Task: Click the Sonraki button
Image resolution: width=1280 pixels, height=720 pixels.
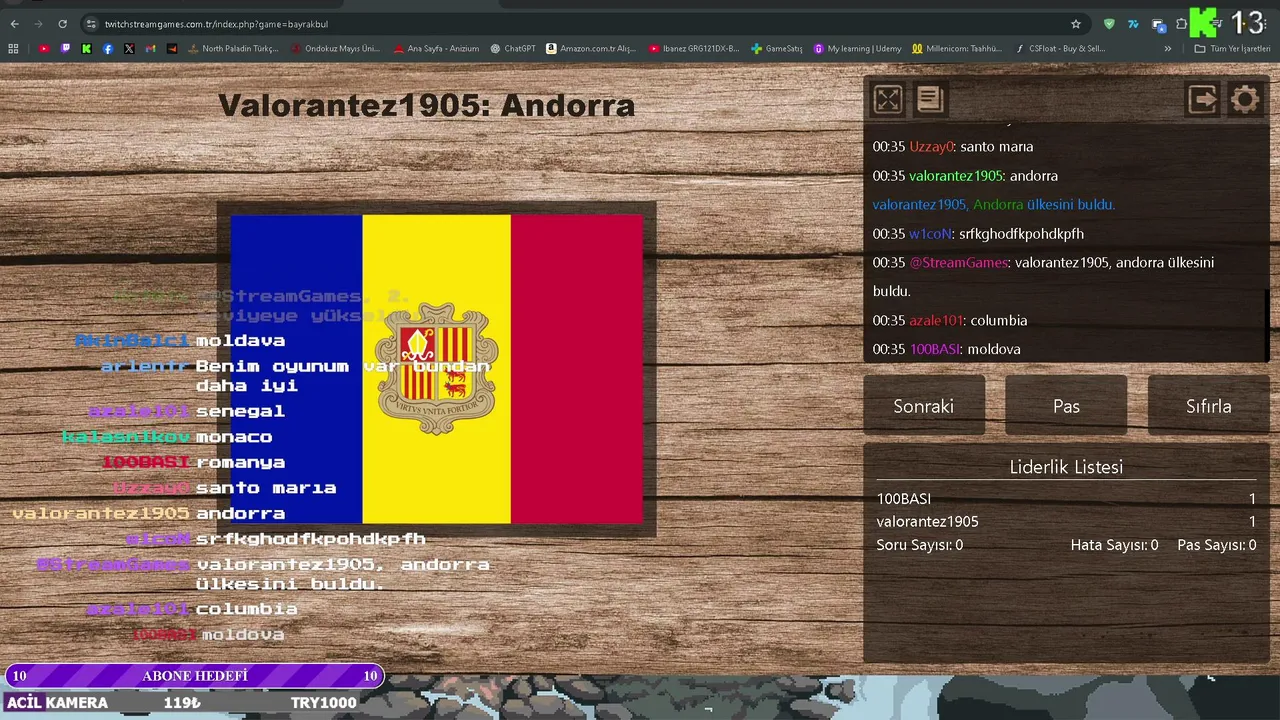Action: tap(924, 406)
